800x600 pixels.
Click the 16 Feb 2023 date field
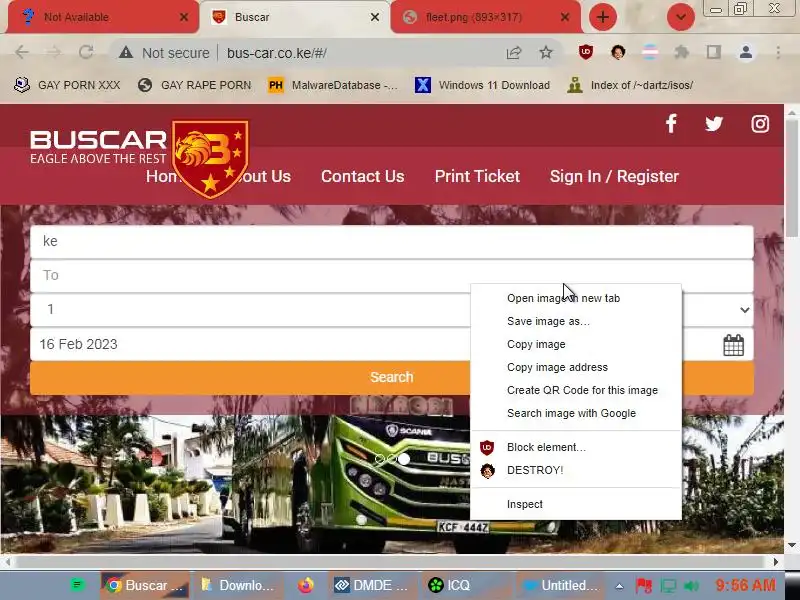tap(391, 344)
